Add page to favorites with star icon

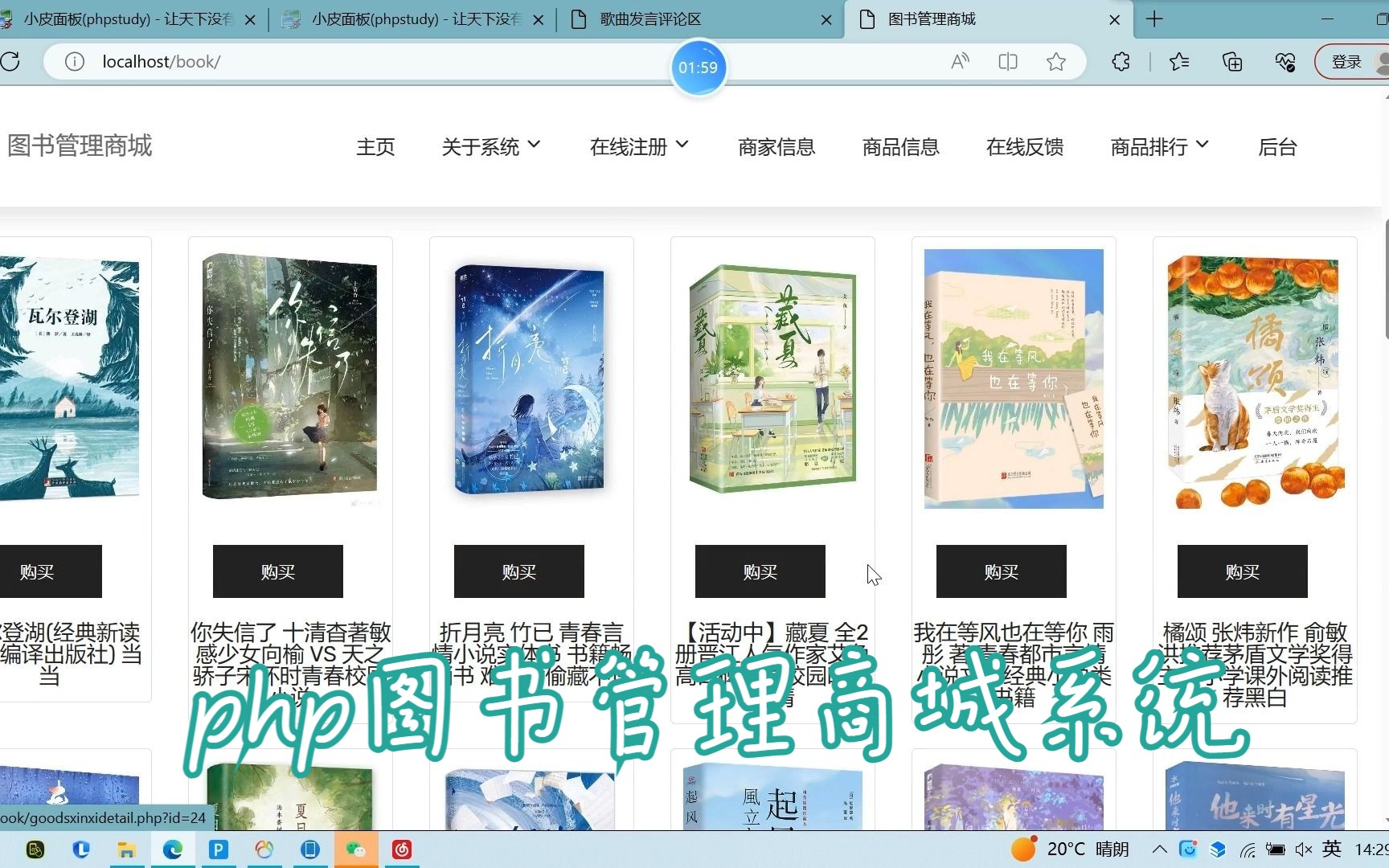pos(1056,62)
